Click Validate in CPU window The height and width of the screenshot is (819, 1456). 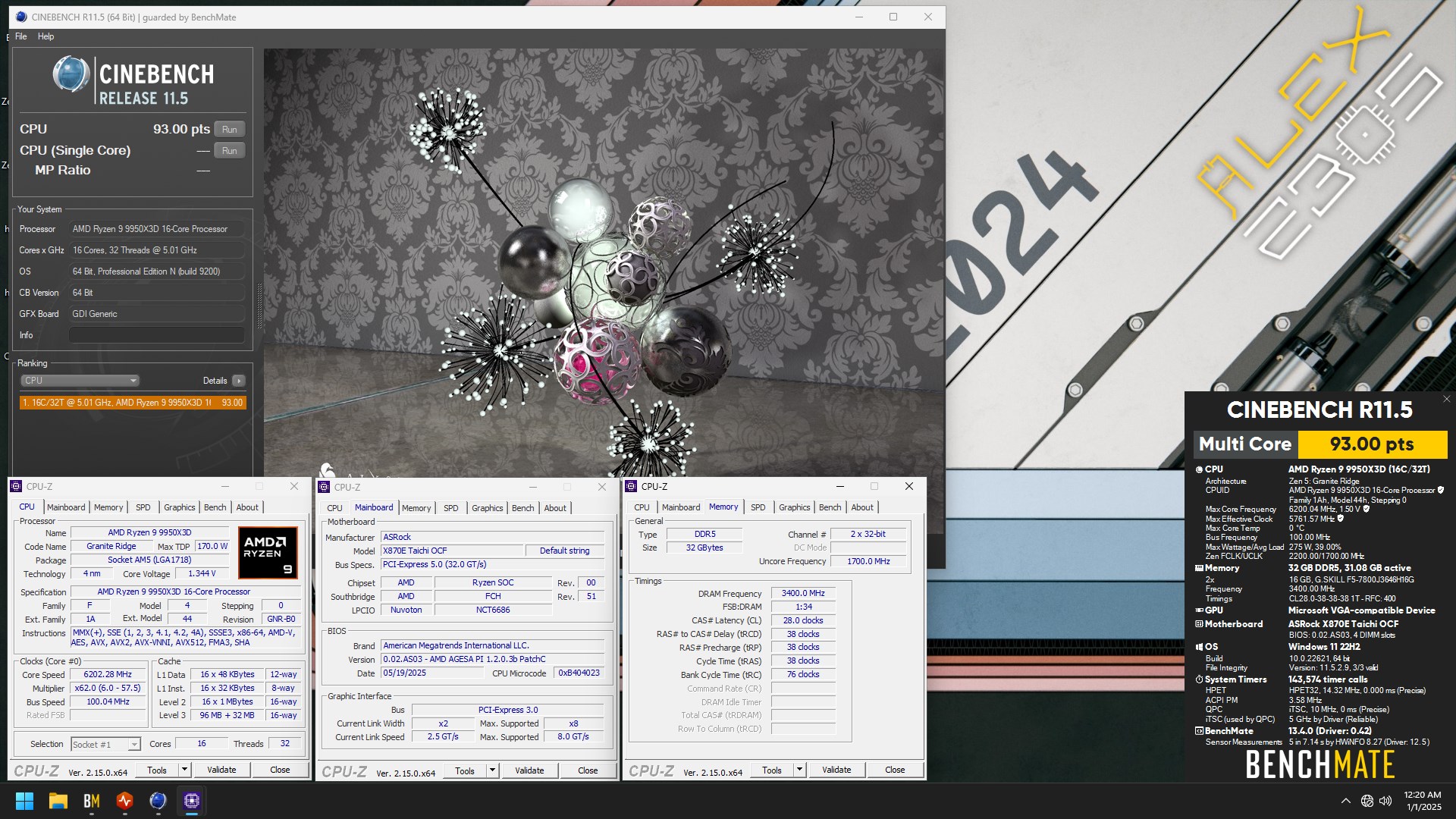tap(221, 770)
